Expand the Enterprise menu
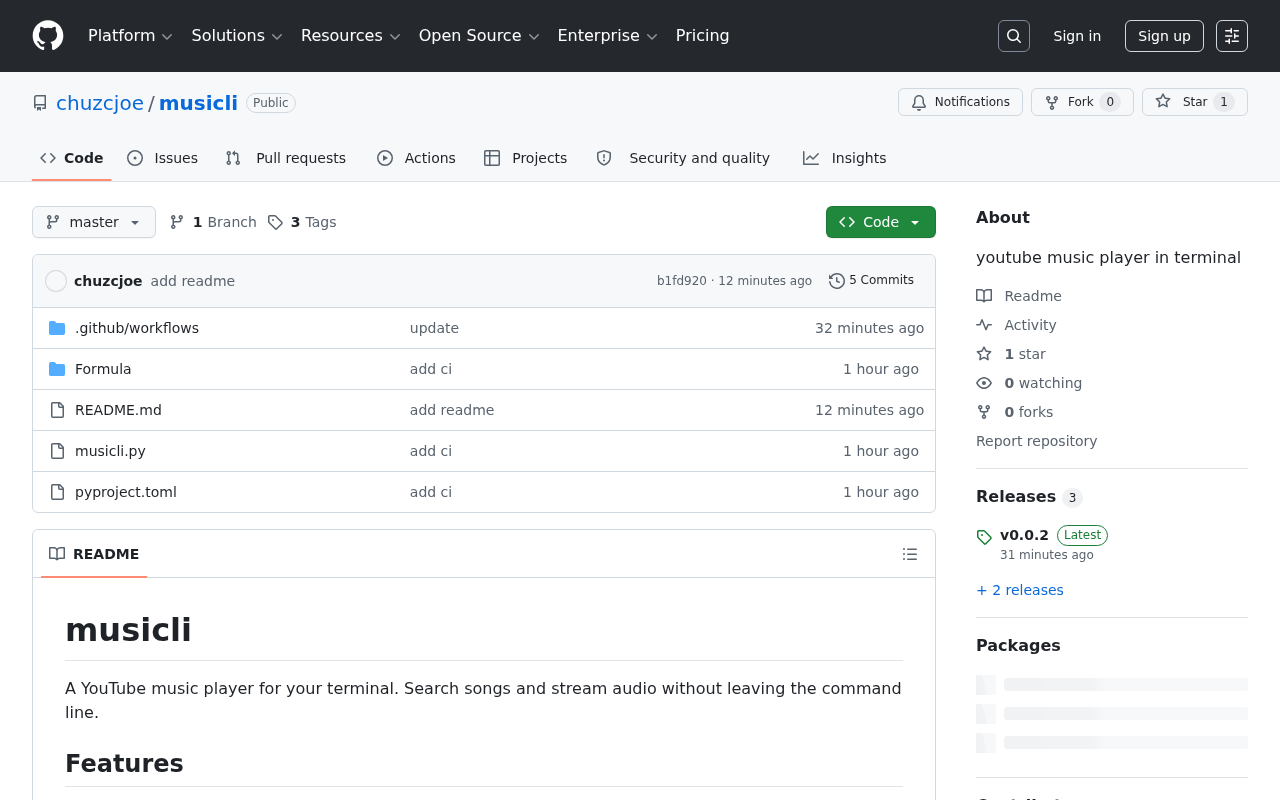Screen dimensions: 1280x800 point(608,36)
